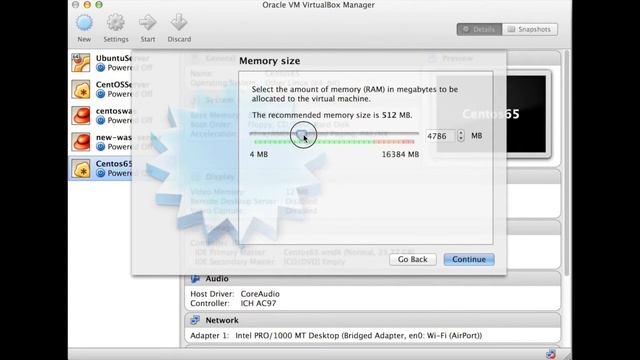640x360 pixels.
Task: Click the memory size stepper arrows
Action: (461, 136)
